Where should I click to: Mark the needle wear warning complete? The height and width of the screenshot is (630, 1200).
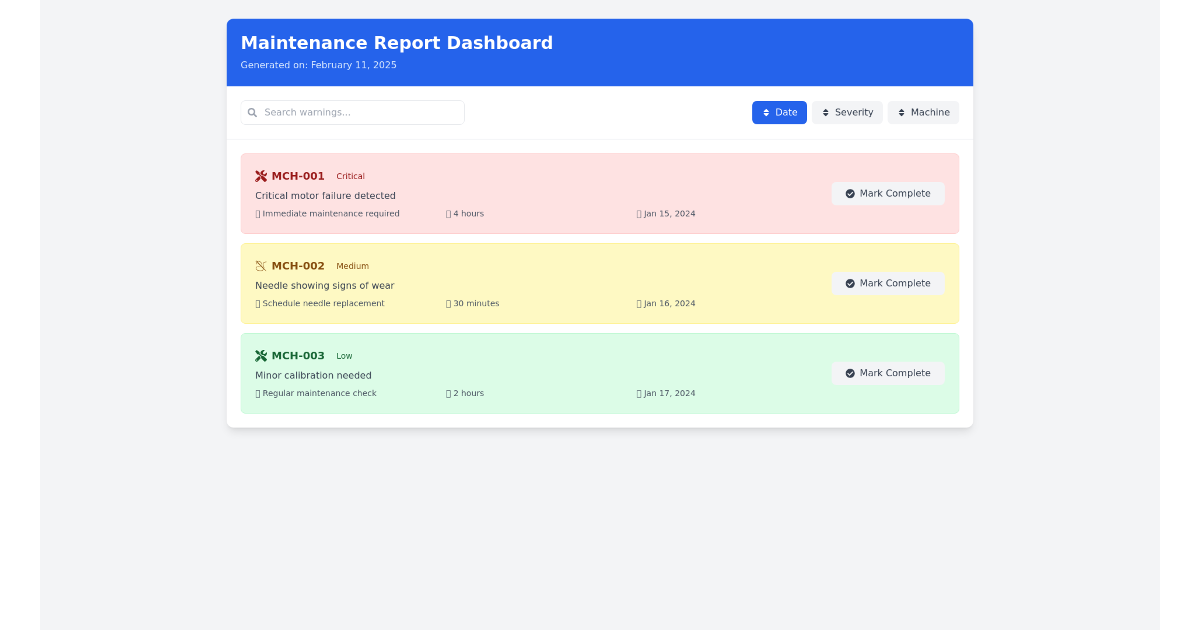click(x=888, y=283)
